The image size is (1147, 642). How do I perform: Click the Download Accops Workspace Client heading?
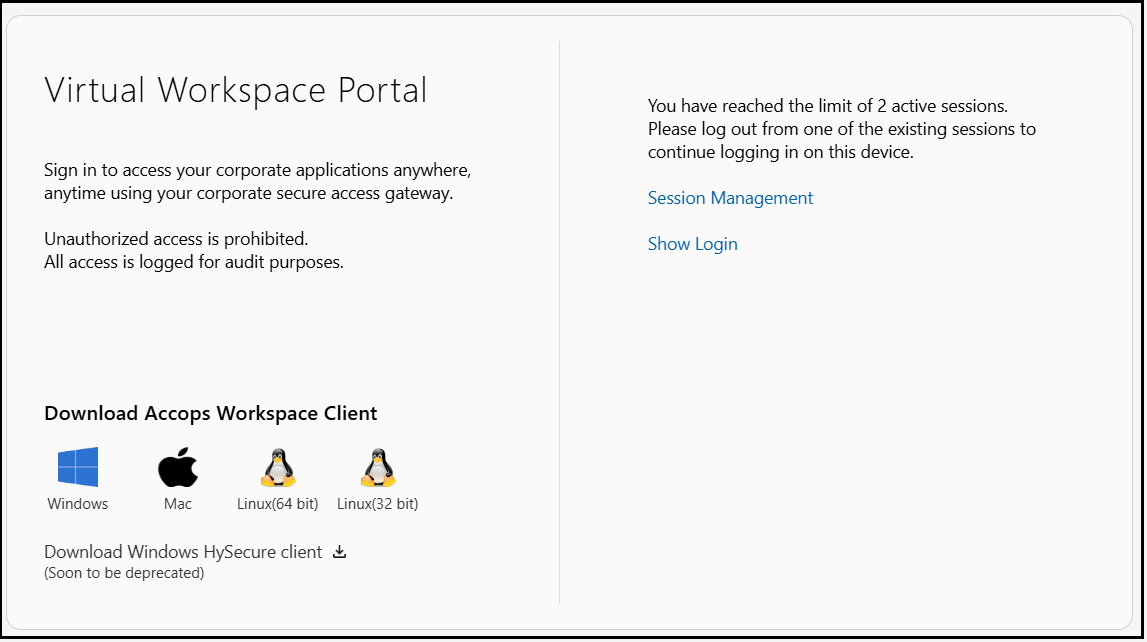pyautogui.click(x=211, y=413)
